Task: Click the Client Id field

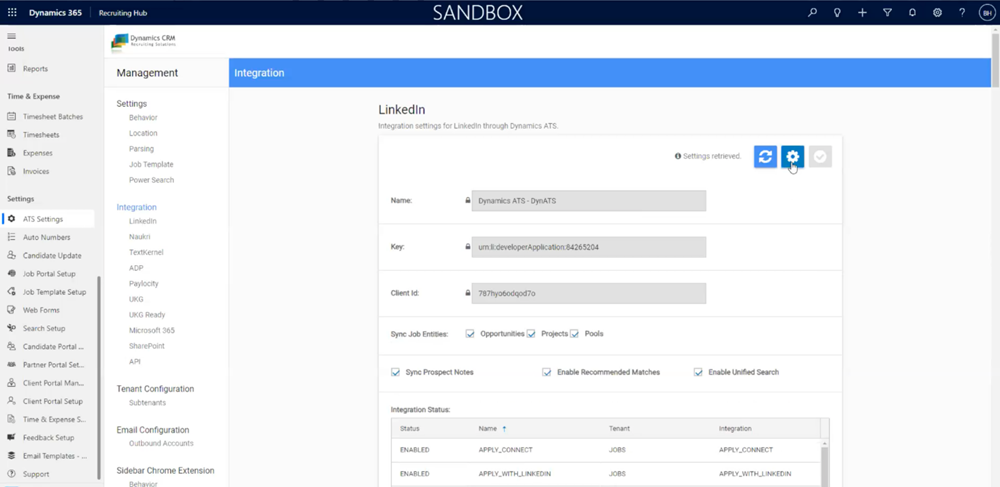Action: (x=589, y=293)
